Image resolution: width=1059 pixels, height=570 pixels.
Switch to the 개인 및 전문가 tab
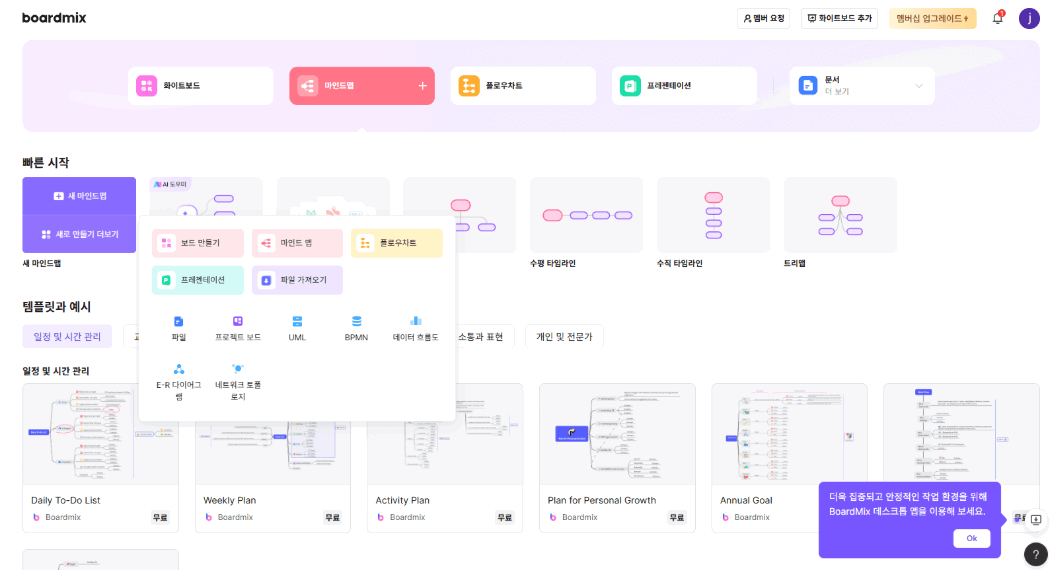point(564,337)
